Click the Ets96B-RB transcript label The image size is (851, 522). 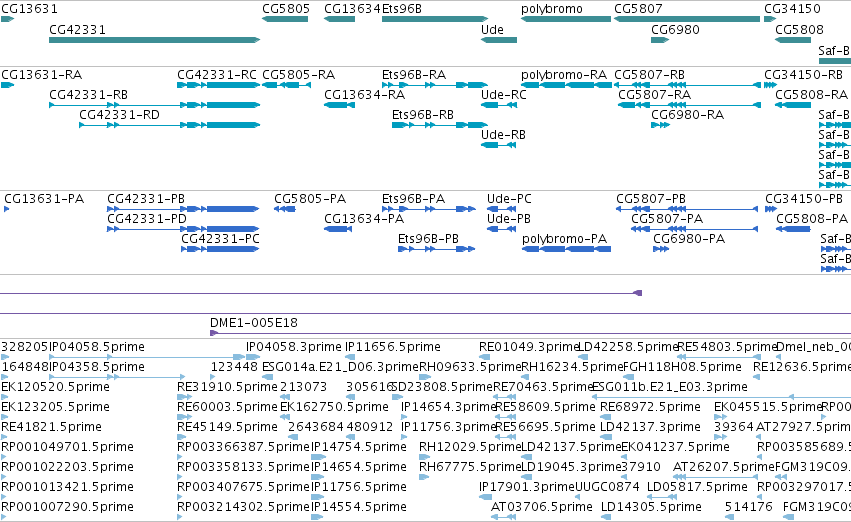tap(423, 115)
